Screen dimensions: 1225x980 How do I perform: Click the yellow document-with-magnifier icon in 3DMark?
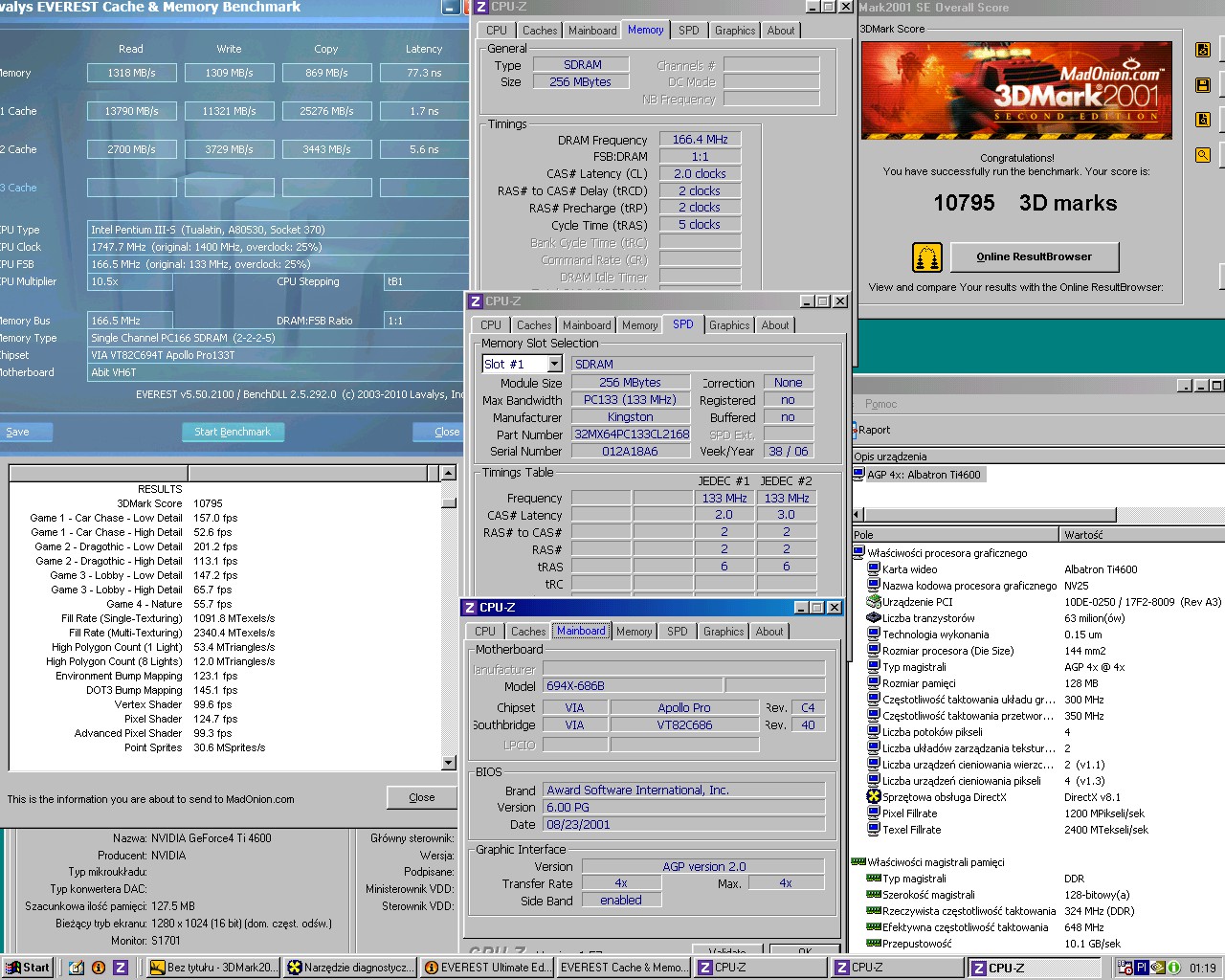(x=1203, y=120)
